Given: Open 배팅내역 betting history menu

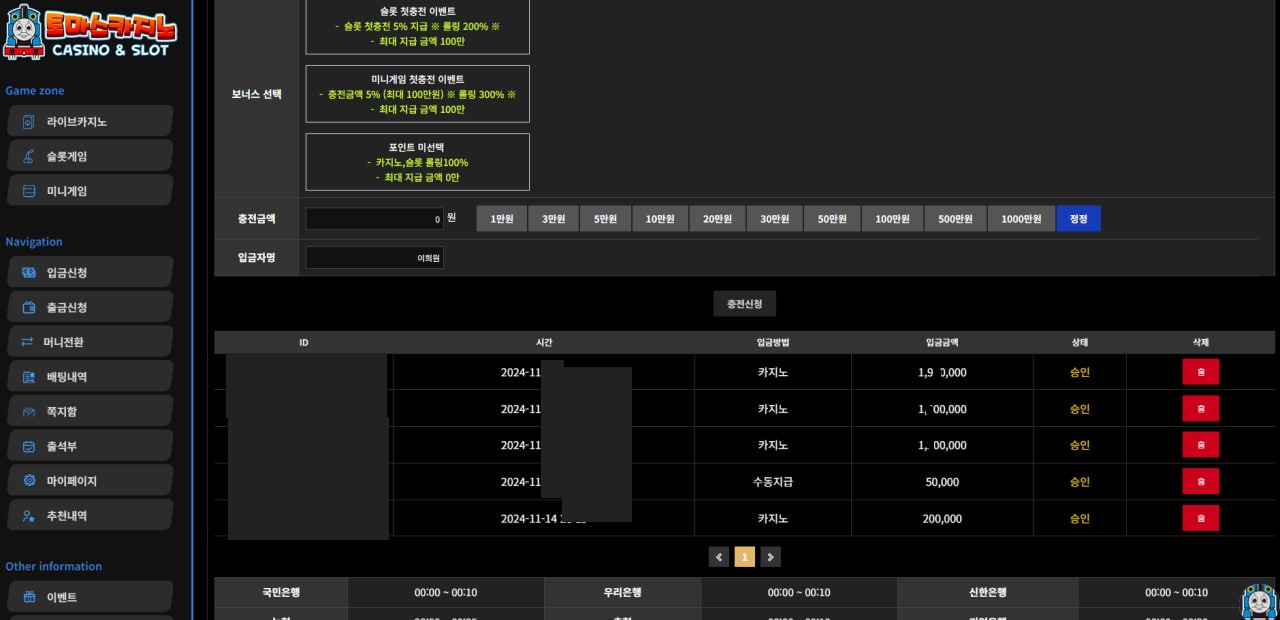Looking at the screenshot, I should (90, 377).
